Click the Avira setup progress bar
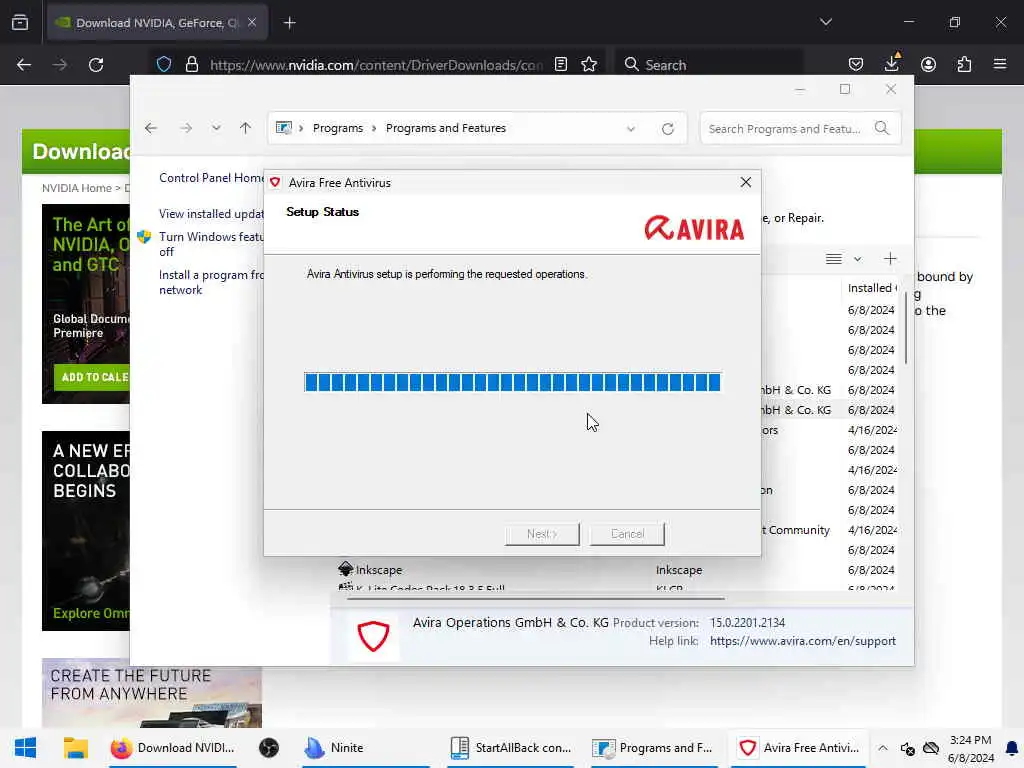 click(x=513, y=382)
